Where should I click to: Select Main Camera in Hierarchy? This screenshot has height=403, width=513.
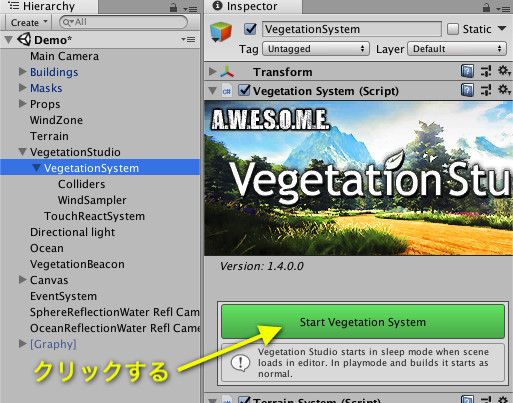(65, 56)
